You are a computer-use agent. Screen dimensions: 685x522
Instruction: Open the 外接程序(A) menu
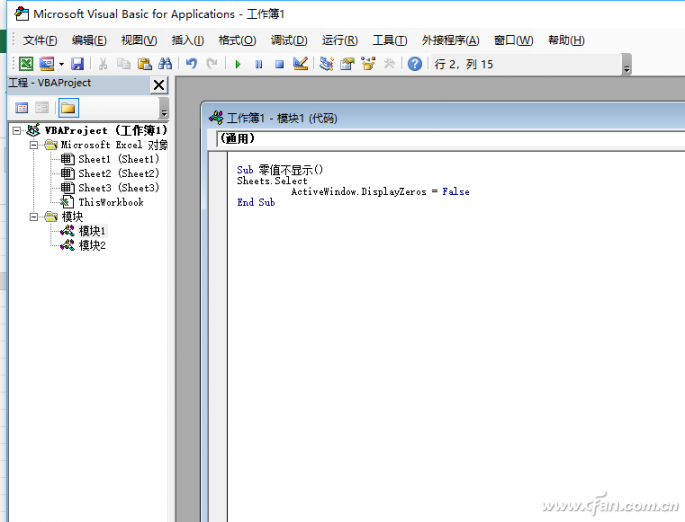(x=450, y=40)
